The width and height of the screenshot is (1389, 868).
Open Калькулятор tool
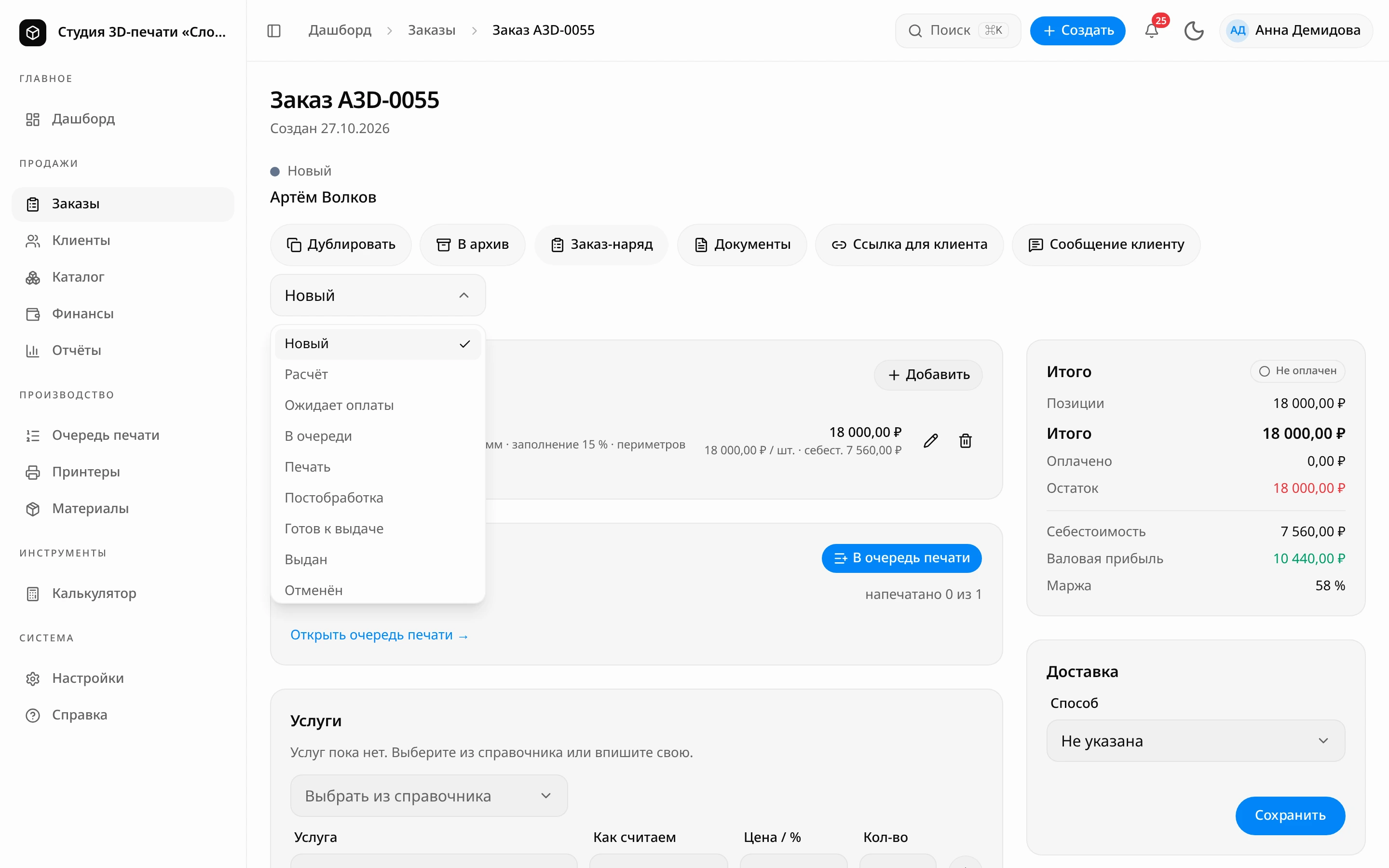(x=123, y=594)
